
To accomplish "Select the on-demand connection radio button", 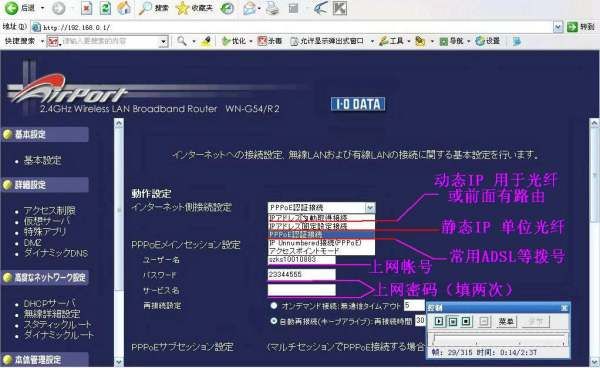I will pos(274,306).
